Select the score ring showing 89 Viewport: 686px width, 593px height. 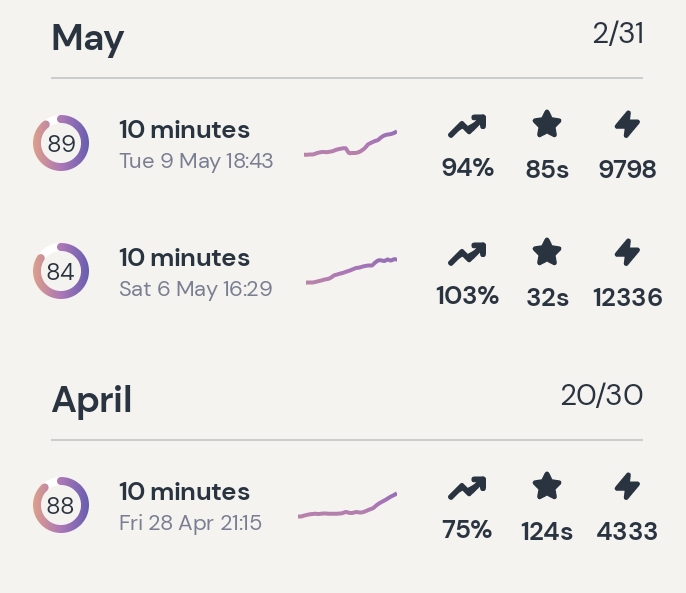click(61, 144)
